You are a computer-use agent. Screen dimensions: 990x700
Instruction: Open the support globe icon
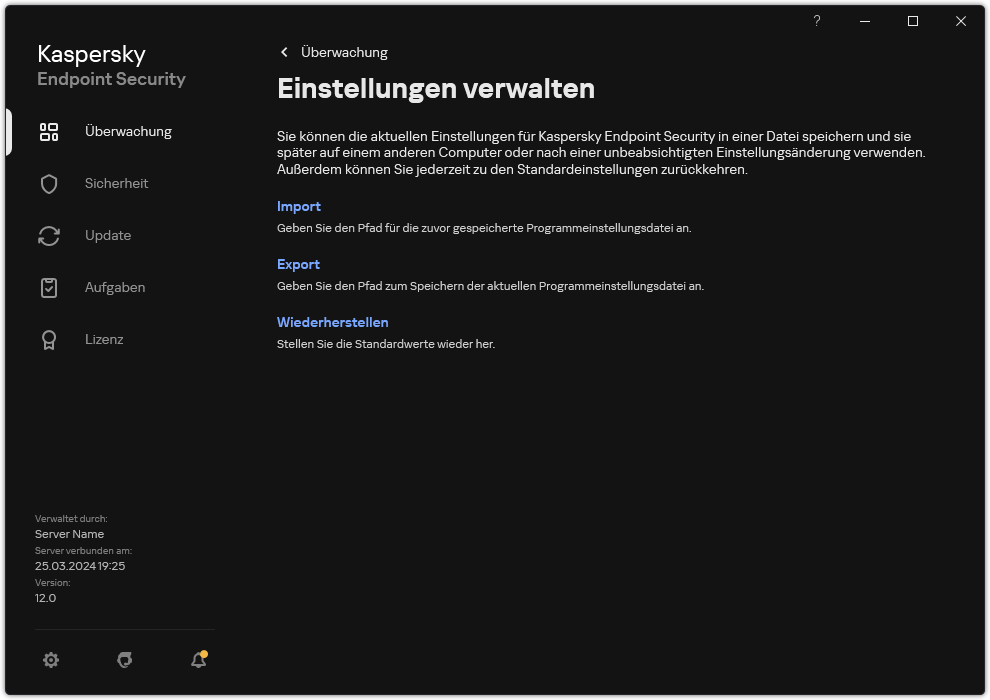(x=124, y=660)
